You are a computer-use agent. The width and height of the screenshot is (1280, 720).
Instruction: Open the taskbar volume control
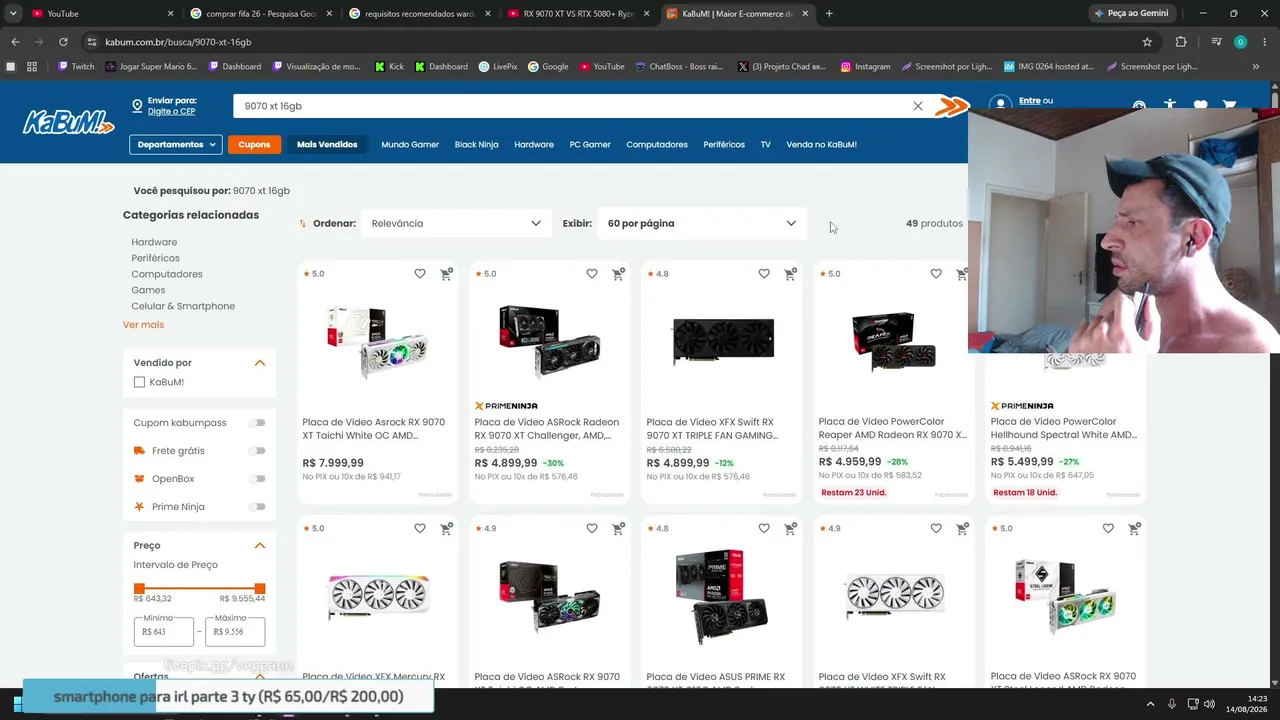click(1210, 704)
